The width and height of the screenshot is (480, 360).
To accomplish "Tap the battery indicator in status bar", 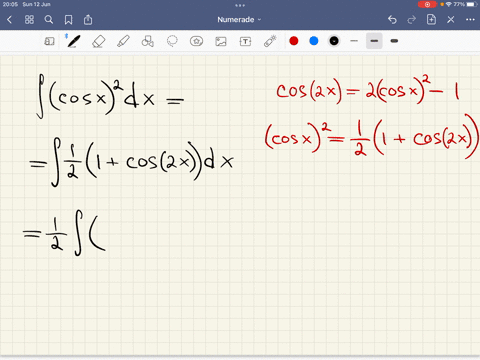I will click(472, 4).
